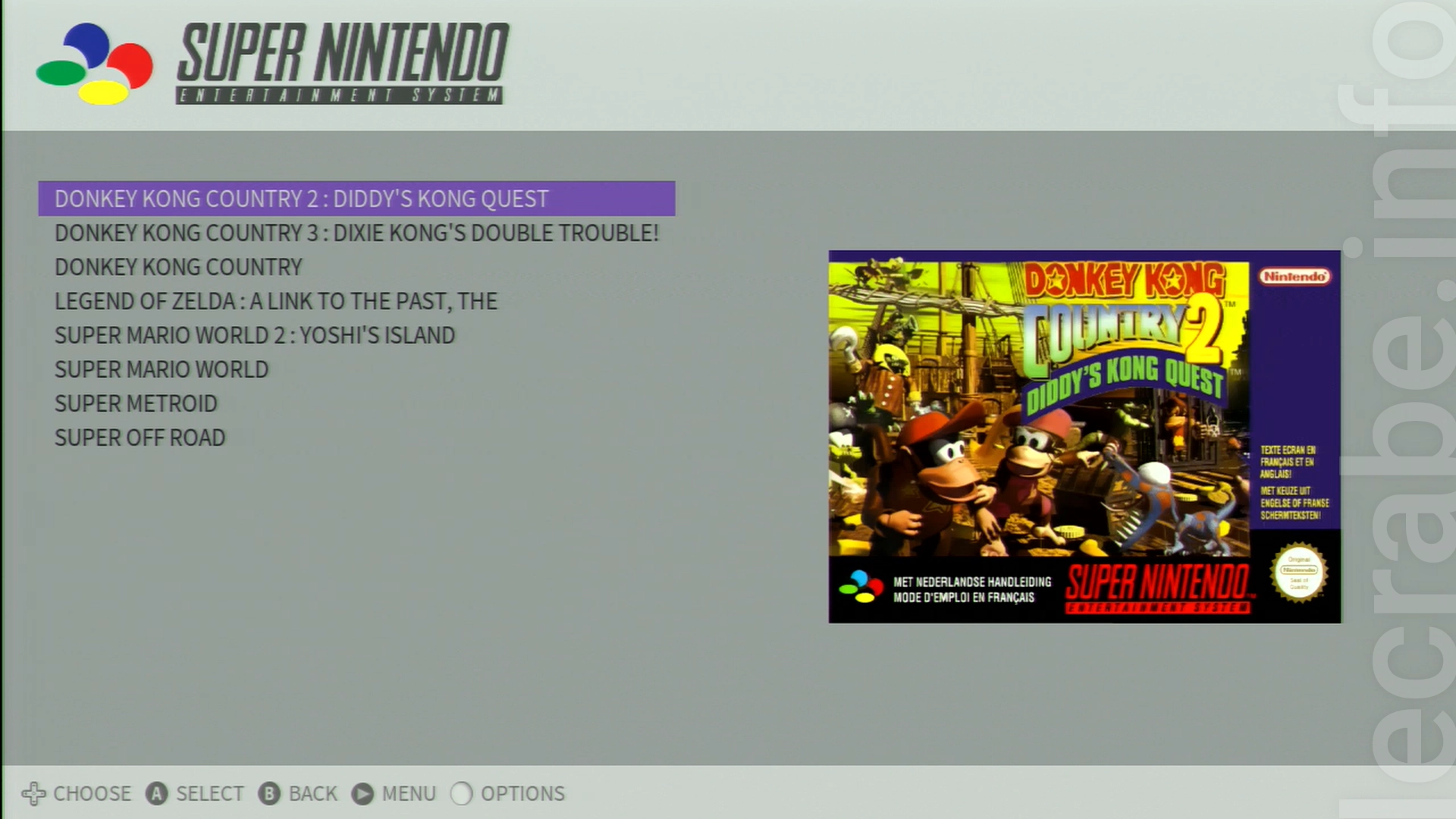Screen dimensions: 1456x819
Task: Click the Donkey Kong Country 2 box art
Action: point(1084,437)
